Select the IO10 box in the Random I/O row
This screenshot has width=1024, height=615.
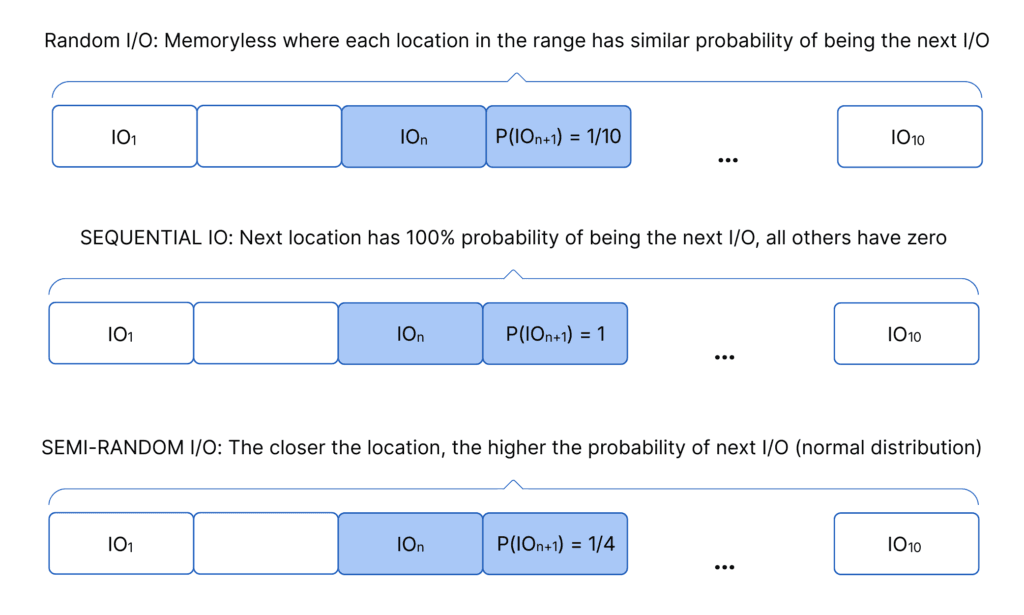click(x=909, y=136)
